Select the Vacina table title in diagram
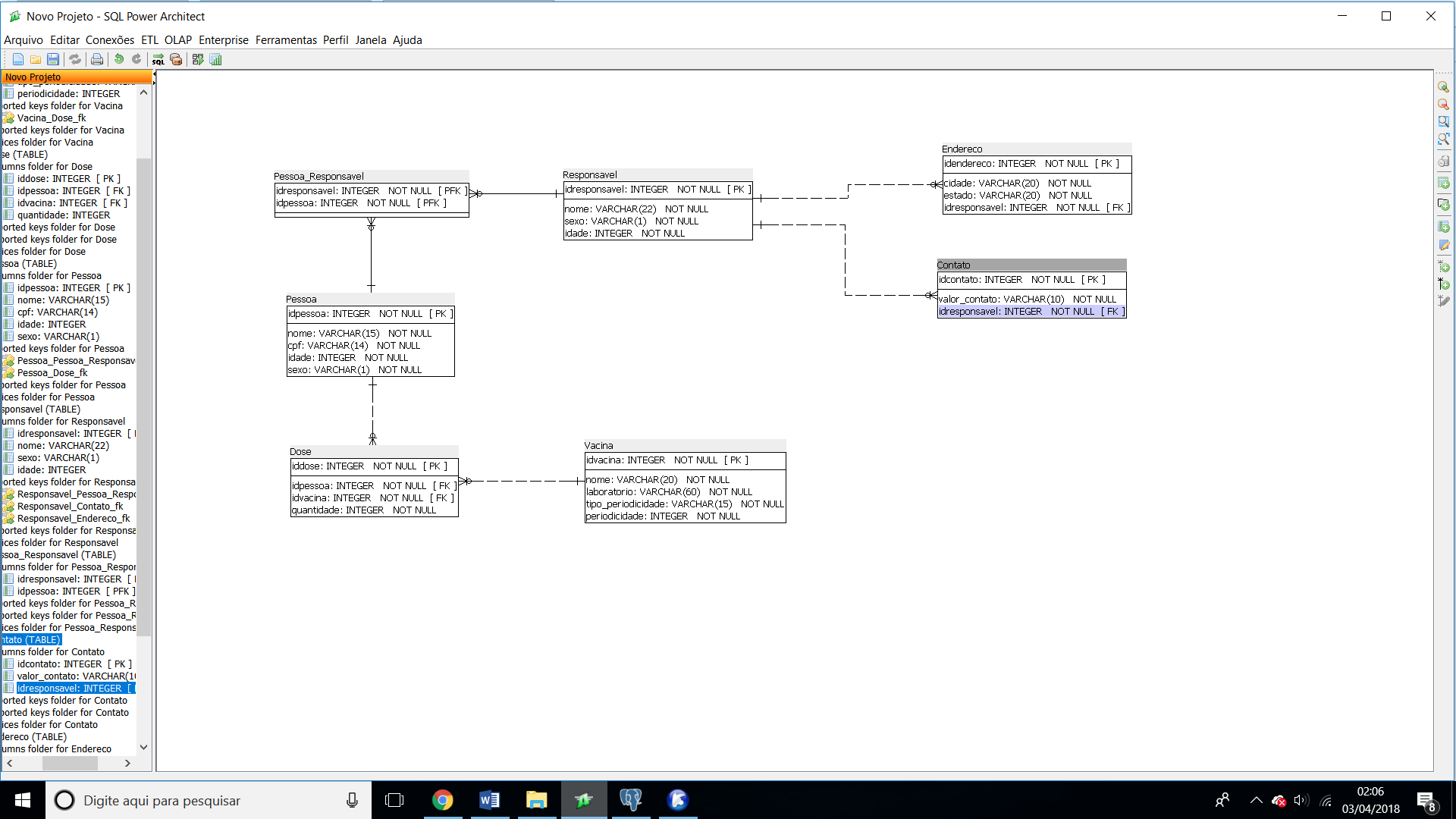This screenshot has height=819, width=1456. coord(598,445)
